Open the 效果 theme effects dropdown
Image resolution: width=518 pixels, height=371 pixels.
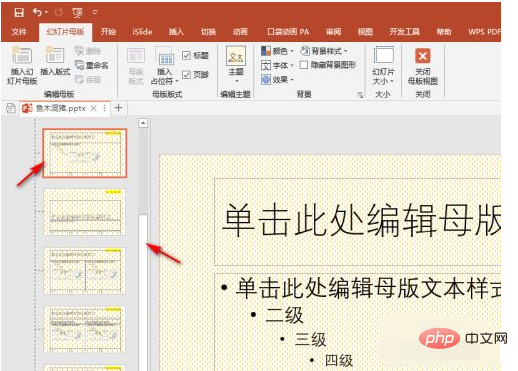(x=277, y=80)
